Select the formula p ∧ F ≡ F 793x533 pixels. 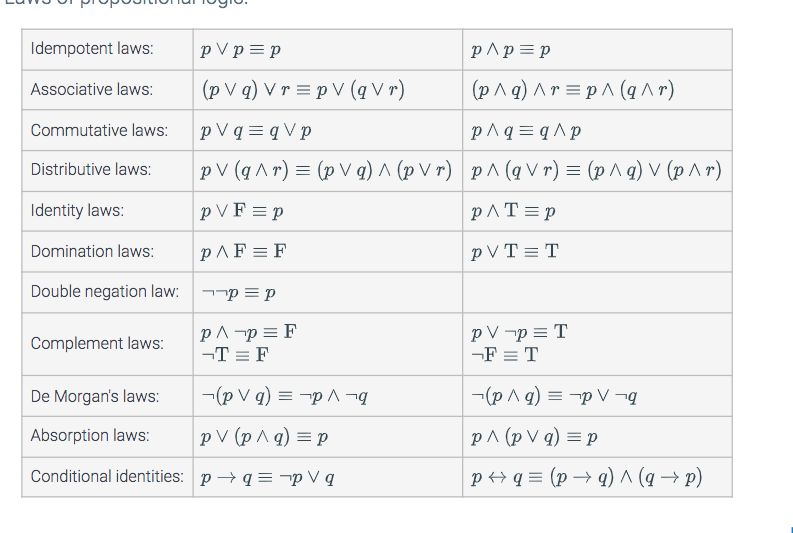pyautogui.click(x=243, y=251)
